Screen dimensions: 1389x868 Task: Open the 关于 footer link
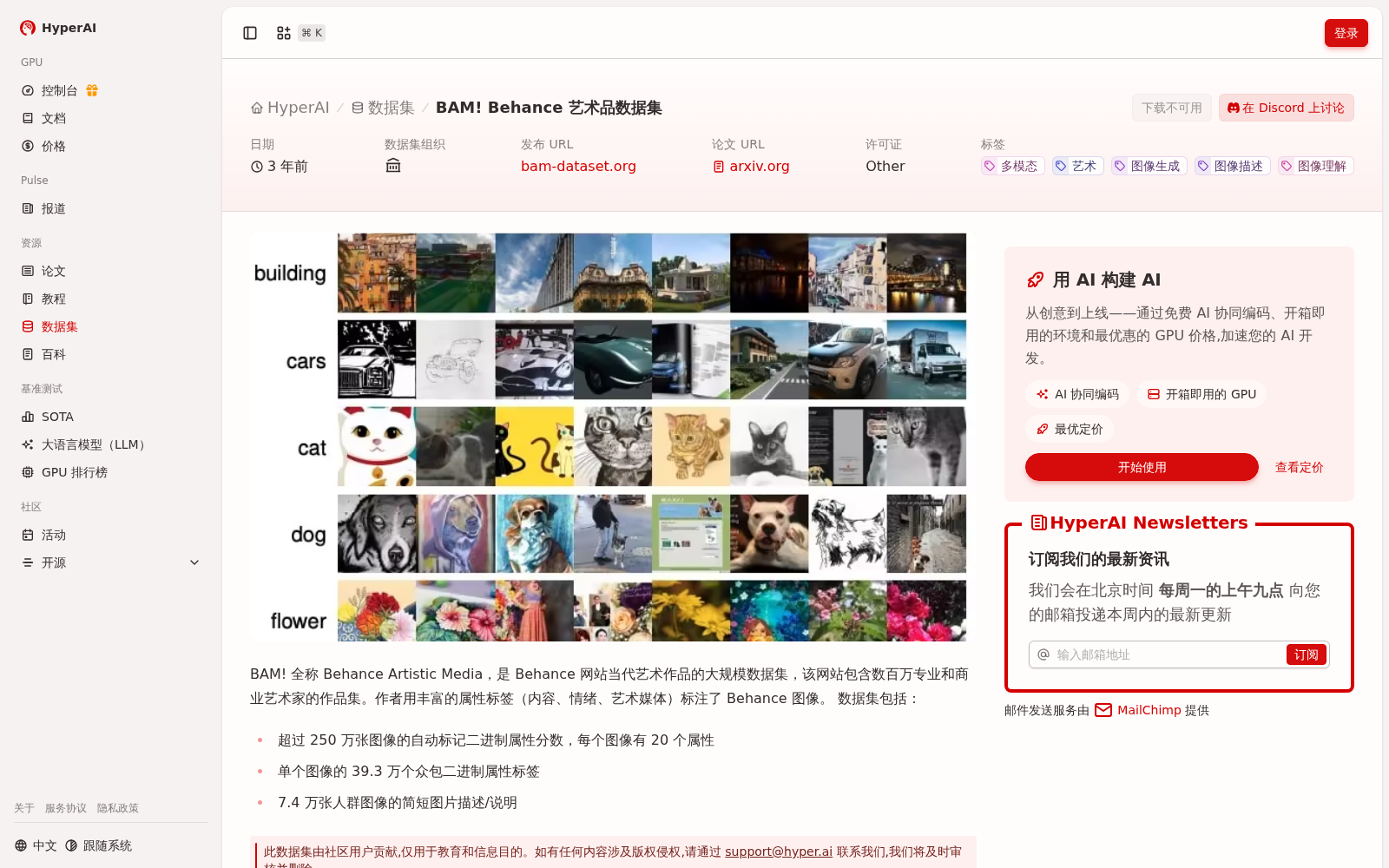pos(24,808)
